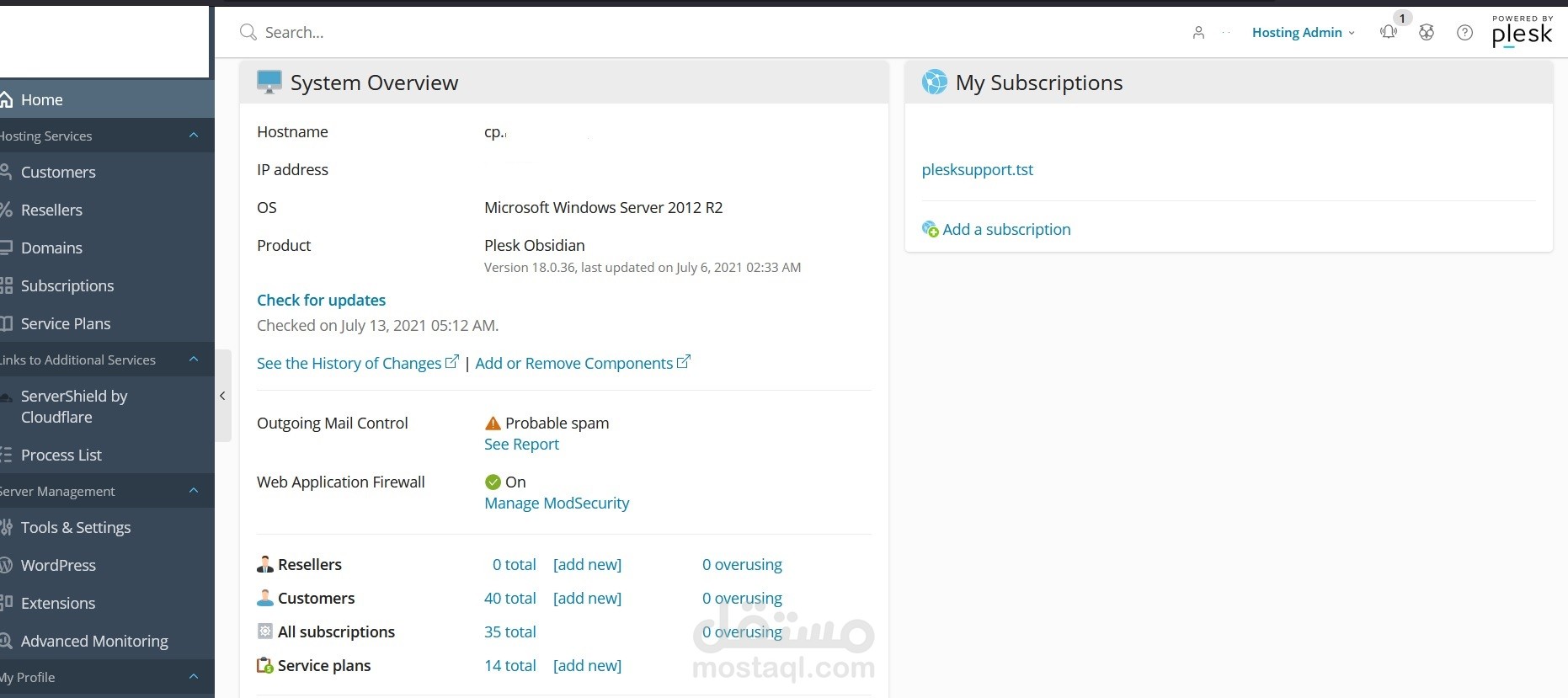Click 0 overusing in Resellers row
Image resolution: width=1568 pixels, height=698 pixels.
pos(742,564)
